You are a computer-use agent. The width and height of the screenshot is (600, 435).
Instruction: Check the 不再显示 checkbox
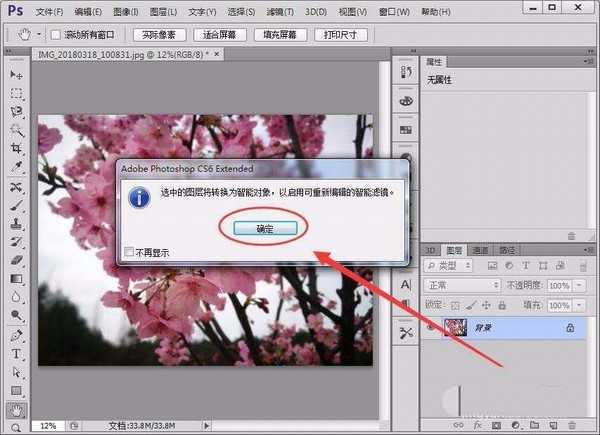[129, 252]
